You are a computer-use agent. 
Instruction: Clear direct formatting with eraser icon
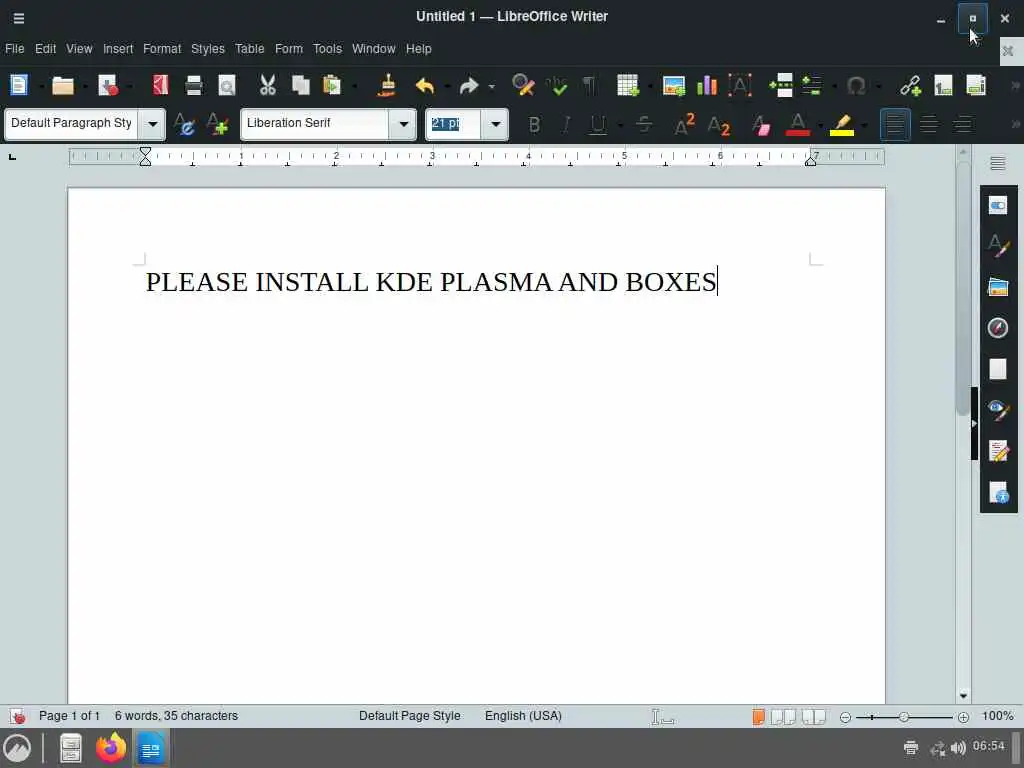click(760, 124)
